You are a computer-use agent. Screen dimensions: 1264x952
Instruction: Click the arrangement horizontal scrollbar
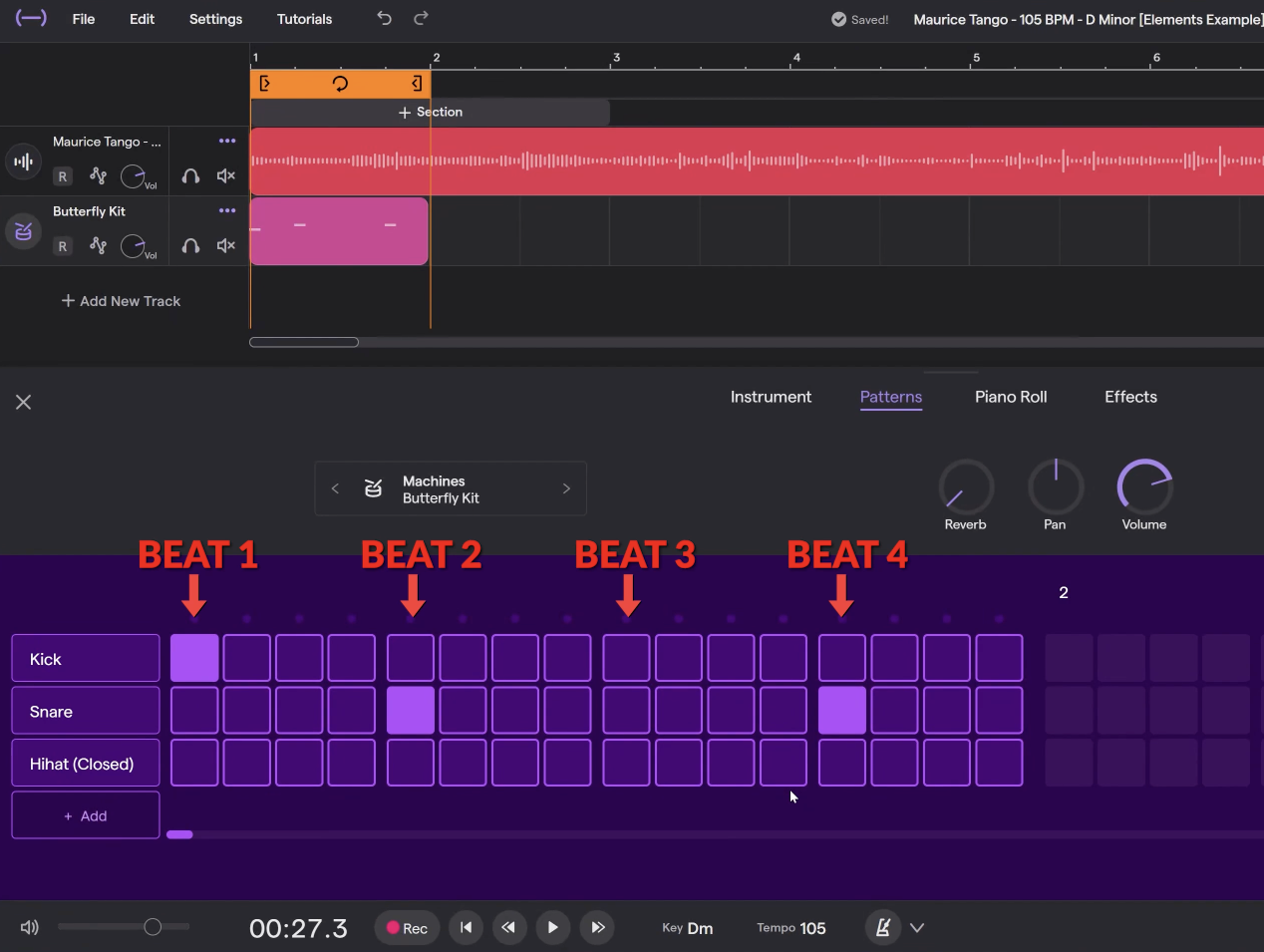point(304,342)
